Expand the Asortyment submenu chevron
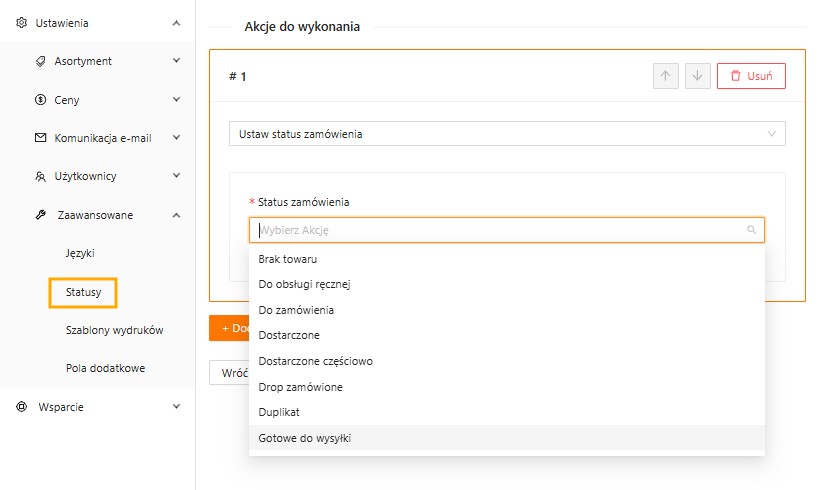The width and height of the screenshot is (824, 490). (176, 61)
